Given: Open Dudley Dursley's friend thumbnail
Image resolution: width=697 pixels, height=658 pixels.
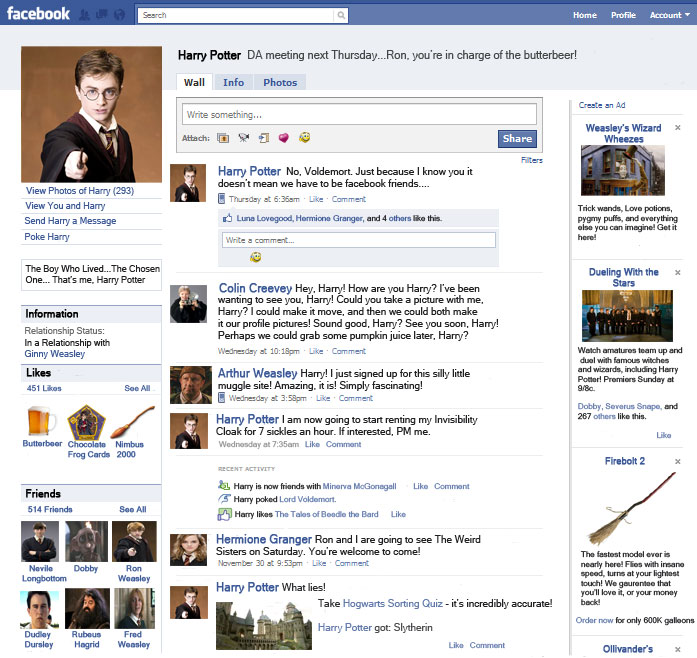Looking at the screenshot, I should click(40, 609).
